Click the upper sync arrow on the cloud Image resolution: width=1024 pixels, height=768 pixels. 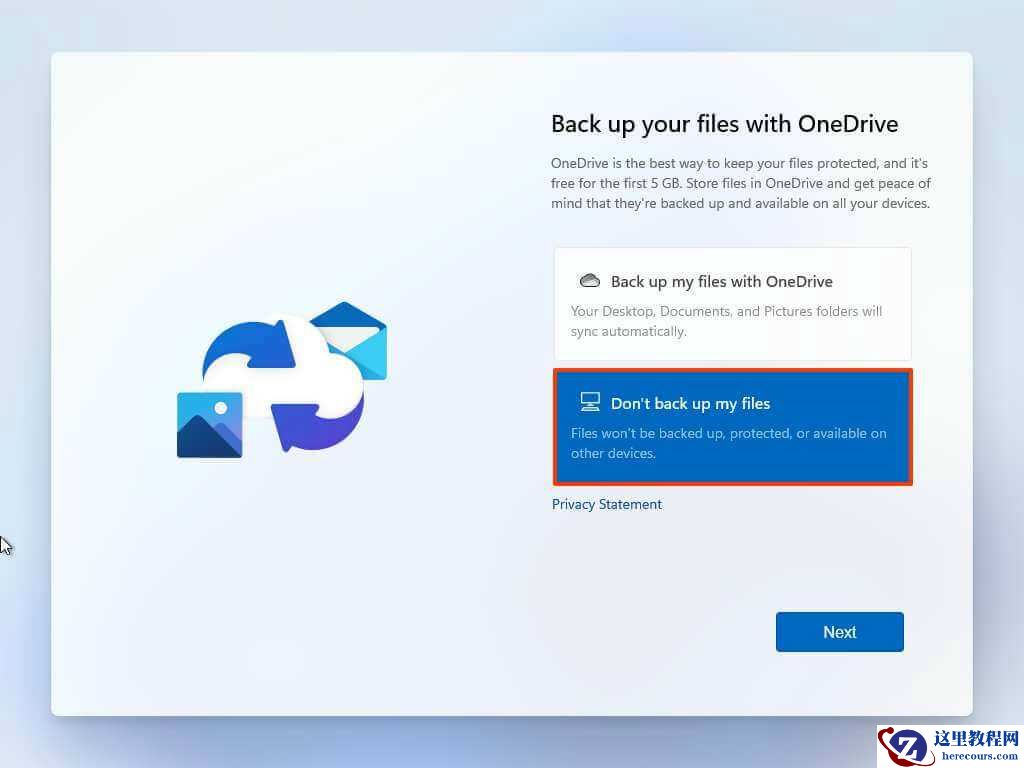(249, 345)
